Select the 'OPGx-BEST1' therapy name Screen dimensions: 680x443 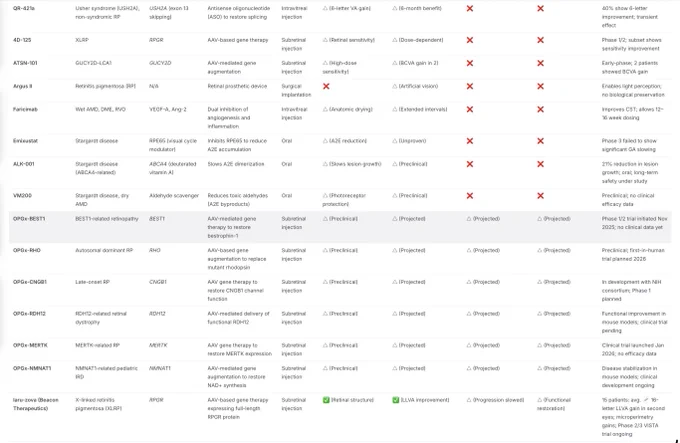coord(29,219)
